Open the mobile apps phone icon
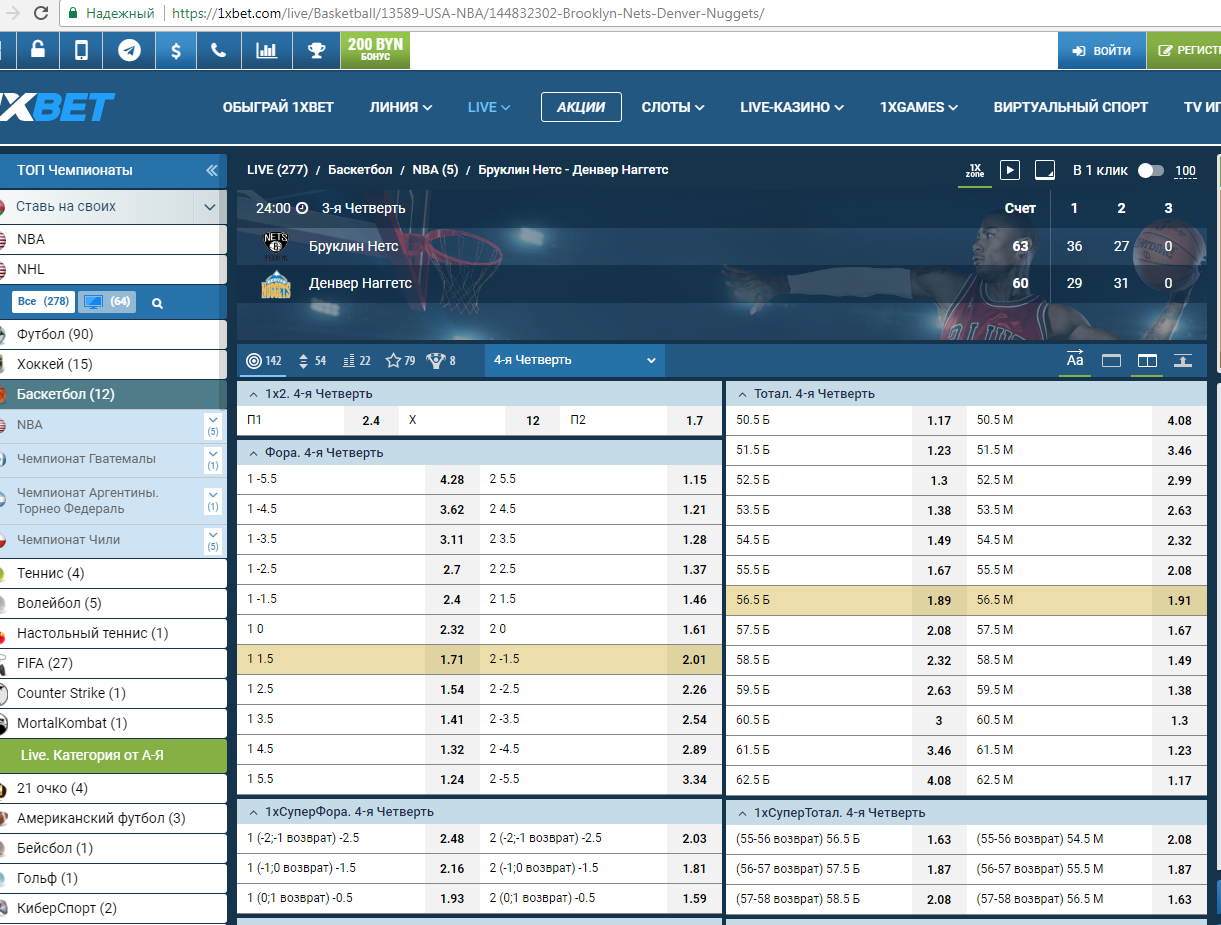Image resolution: width=1221 pixels, height=925 pixels. [x=82, y=50]
